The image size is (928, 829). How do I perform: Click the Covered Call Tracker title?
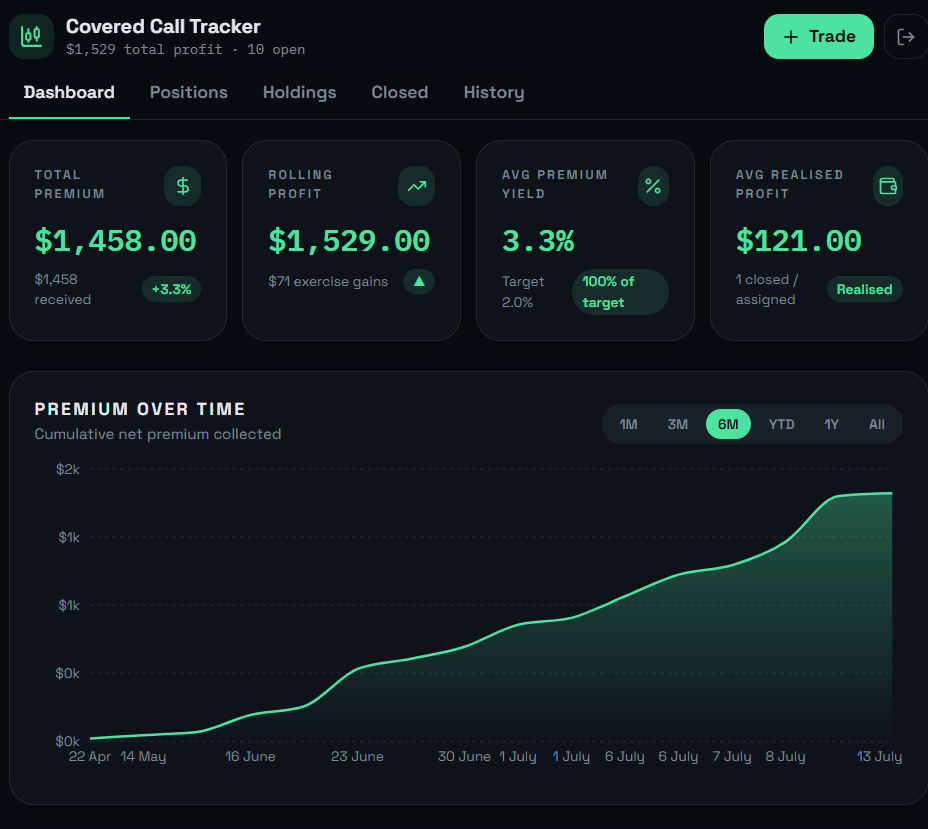point(163,27)
